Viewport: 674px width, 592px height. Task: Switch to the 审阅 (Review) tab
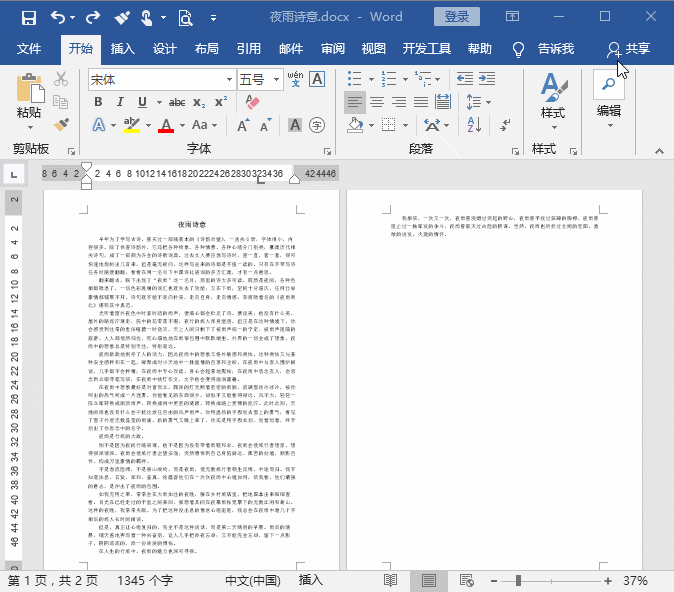click(333, 49)
